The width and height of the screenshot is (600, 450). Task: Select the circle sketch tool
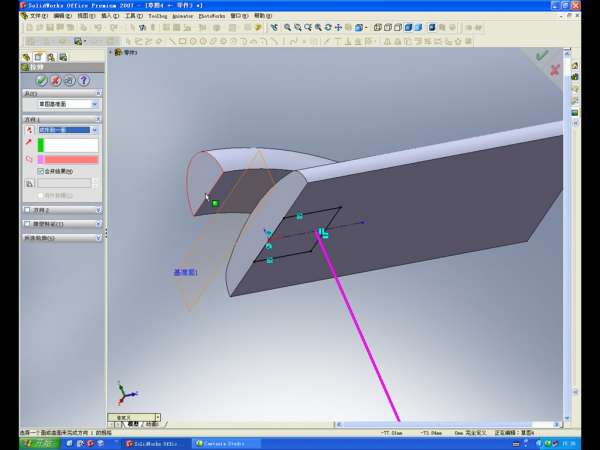(x=193, y=41)
